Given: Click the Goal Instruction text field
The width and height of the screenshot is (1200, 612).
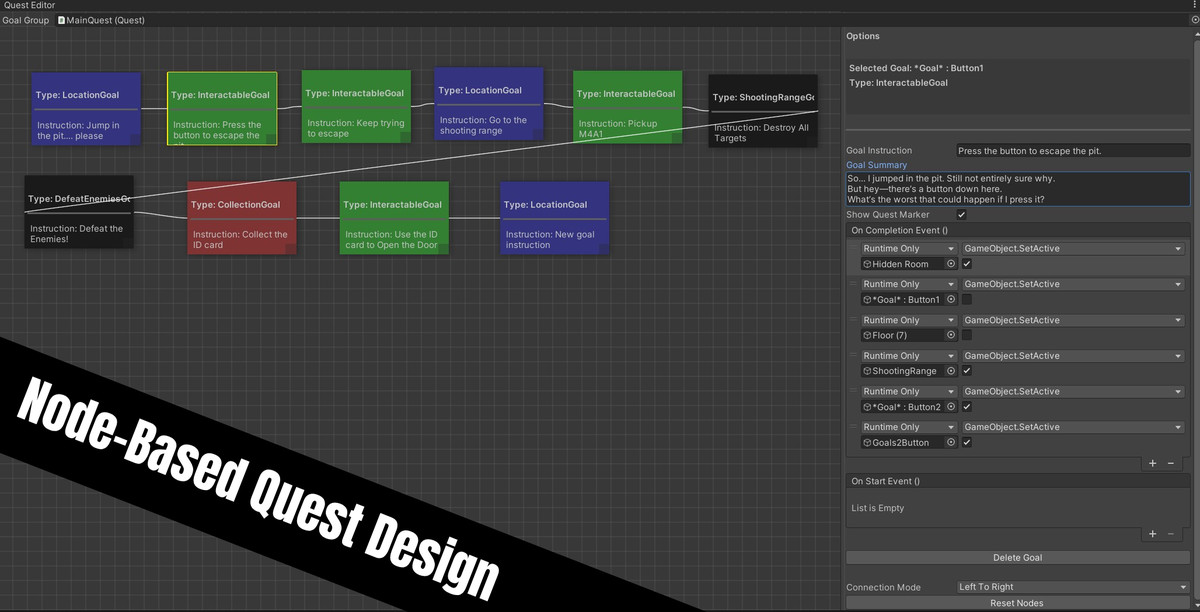Looking at the screenshot, I should (x=1072, y=151).
